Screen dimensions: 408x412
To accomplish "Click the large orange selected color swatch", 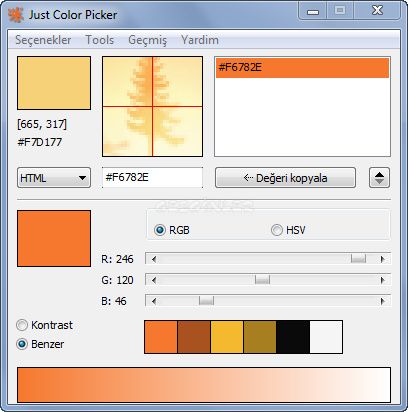I will tap(54, 238).
